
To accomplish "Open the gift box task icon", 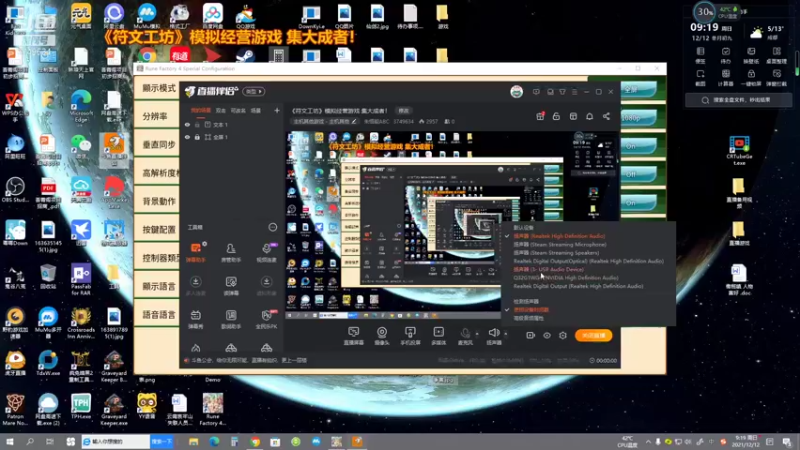I will coord(540,116).
